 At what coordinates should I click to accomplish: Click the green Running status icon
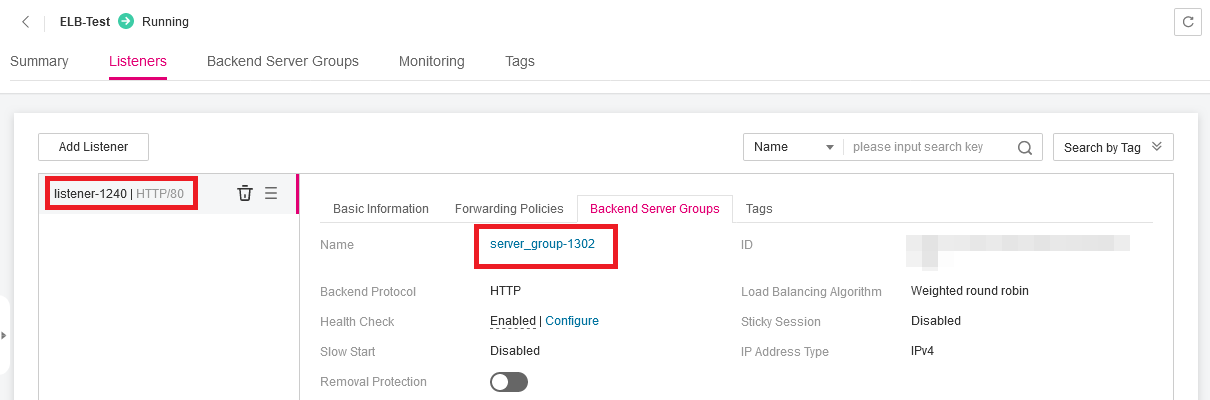tap(126, 21)
